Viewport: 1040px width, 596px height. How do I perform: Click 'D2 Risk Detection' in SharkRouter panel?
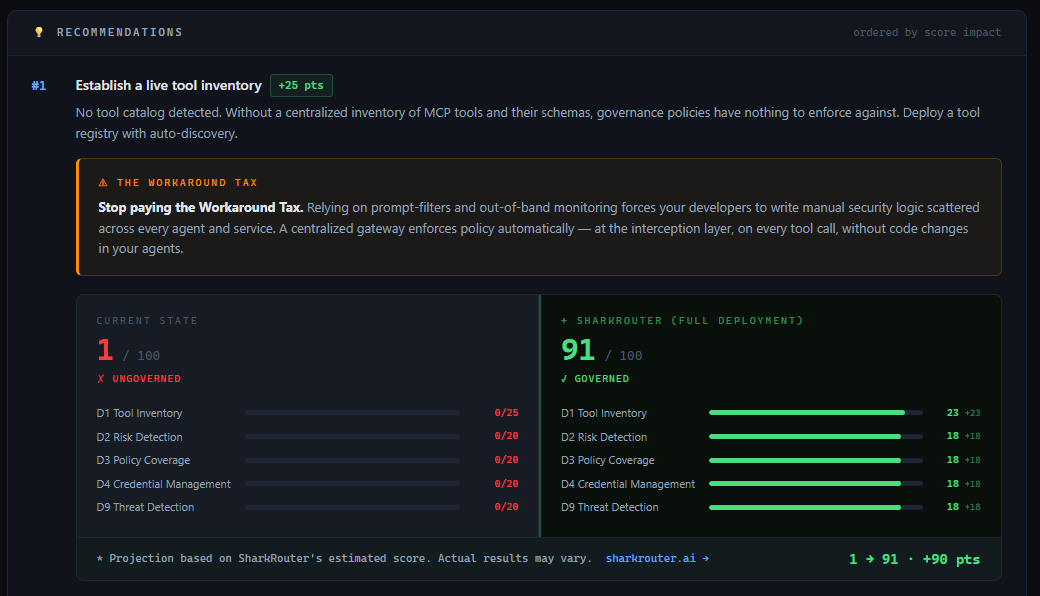point(604,437)
